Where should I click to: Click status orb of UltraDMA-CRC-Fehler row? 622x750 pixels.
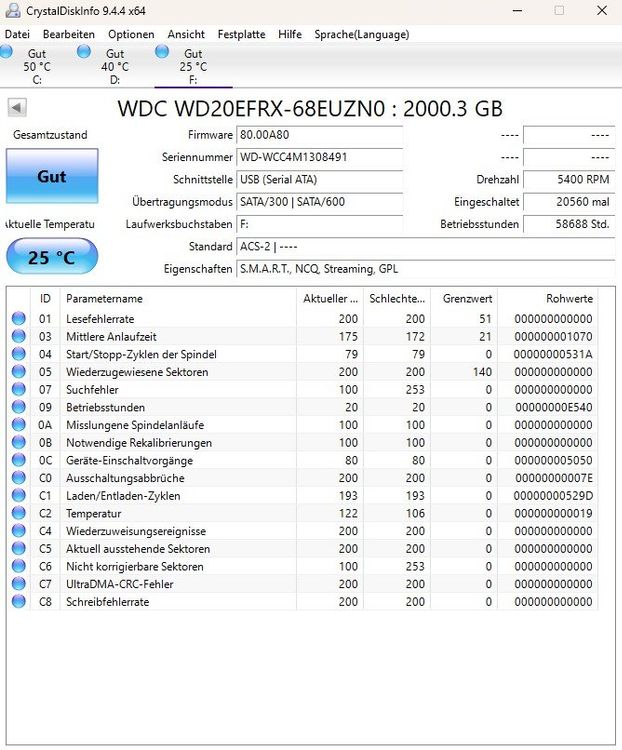point(19,584)
